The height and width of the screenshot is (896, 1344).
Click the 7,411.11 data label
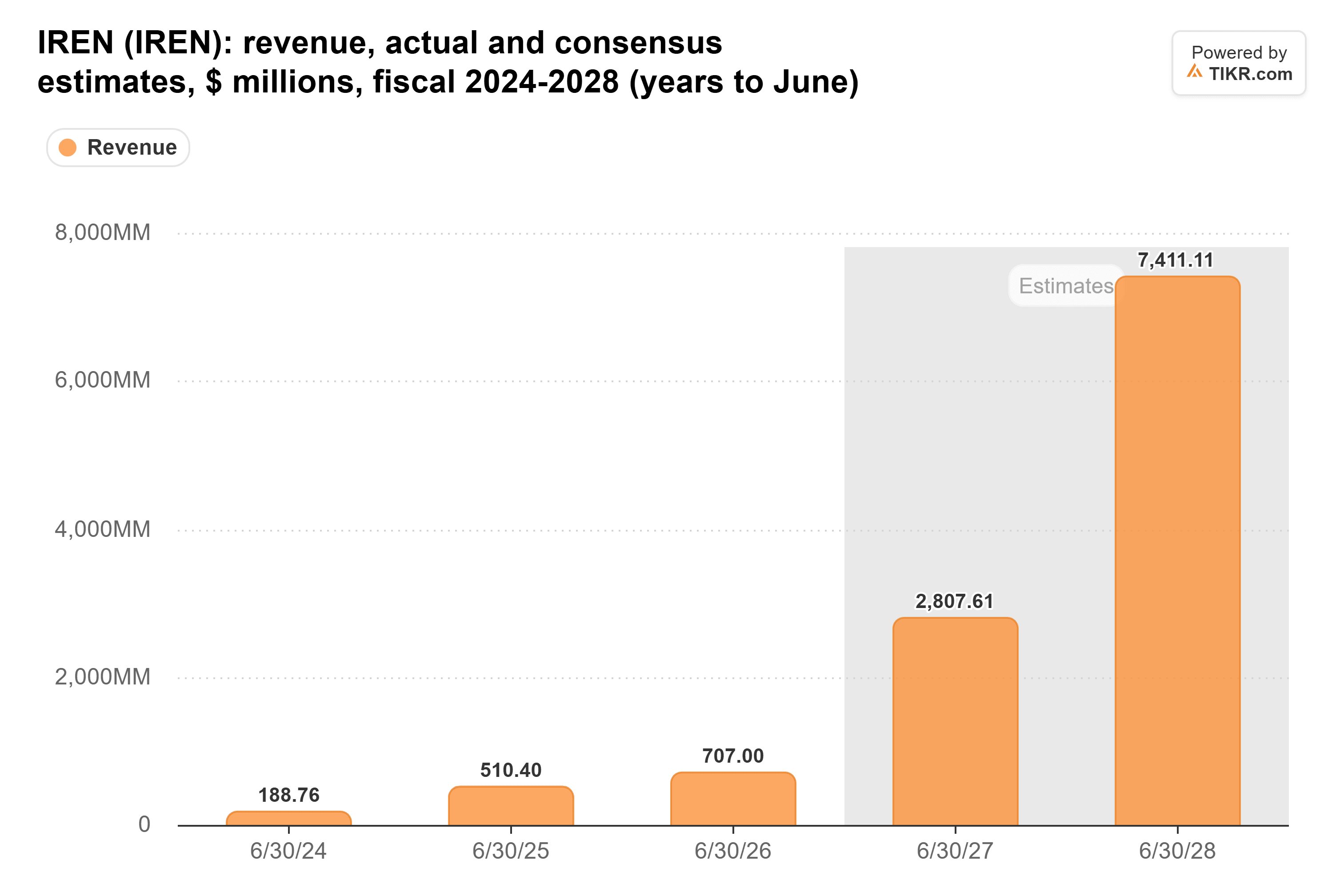(1176, 260)
